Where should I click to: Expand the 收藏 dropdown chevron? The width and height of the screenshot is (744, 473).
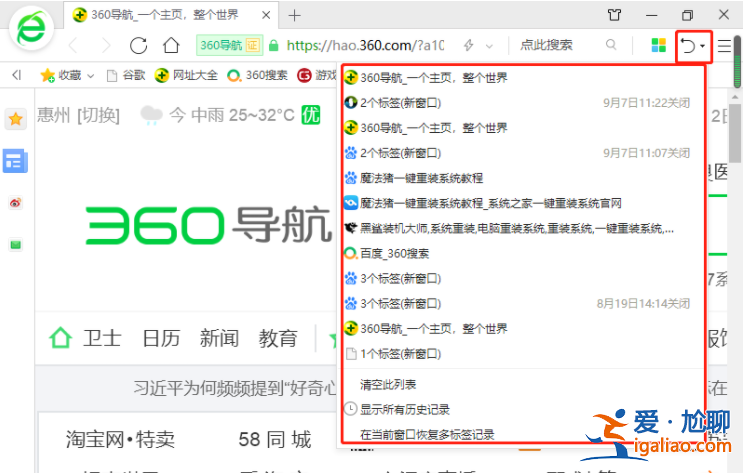click(91, 75)
